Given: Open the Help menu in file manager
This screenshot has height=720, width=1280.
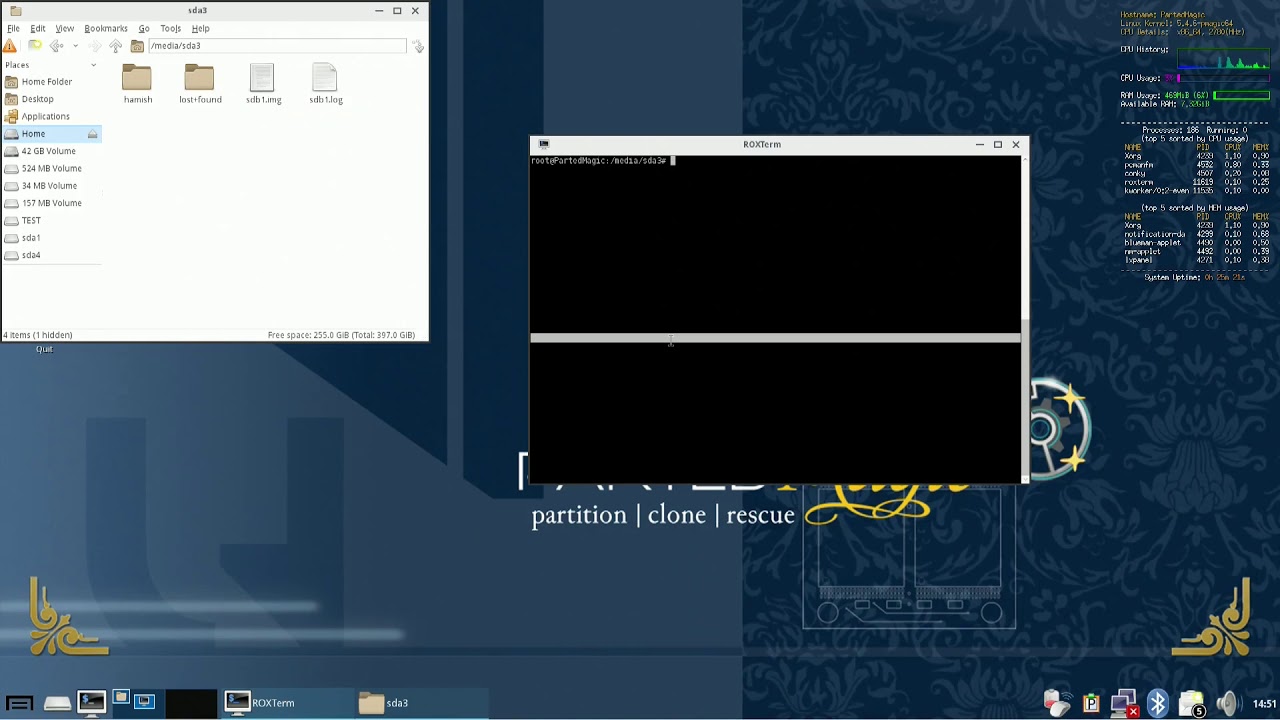Looking at the screenshot, I should tap(200, 28).
